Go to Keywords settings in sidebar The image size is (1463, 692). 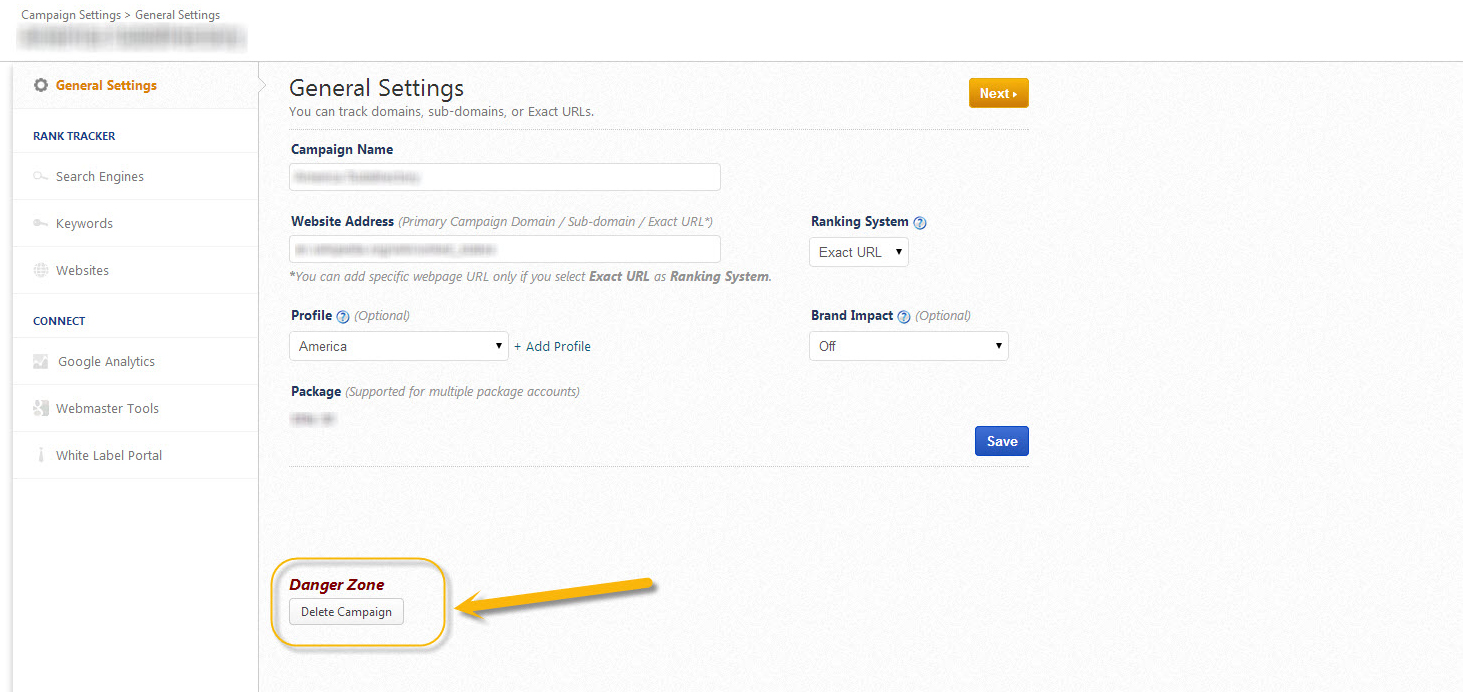pyautogui.click(x=84, y=224)
